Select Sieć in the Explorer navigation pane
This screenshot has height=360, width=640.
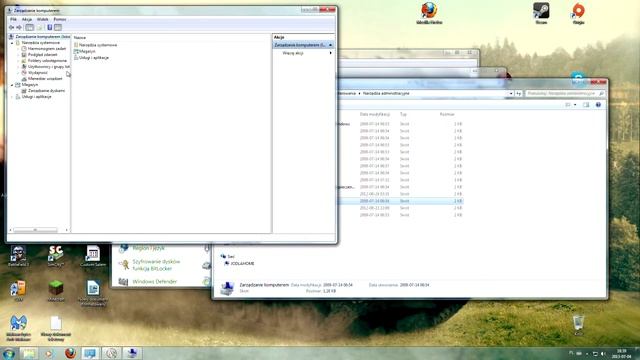tap(228, 256)
